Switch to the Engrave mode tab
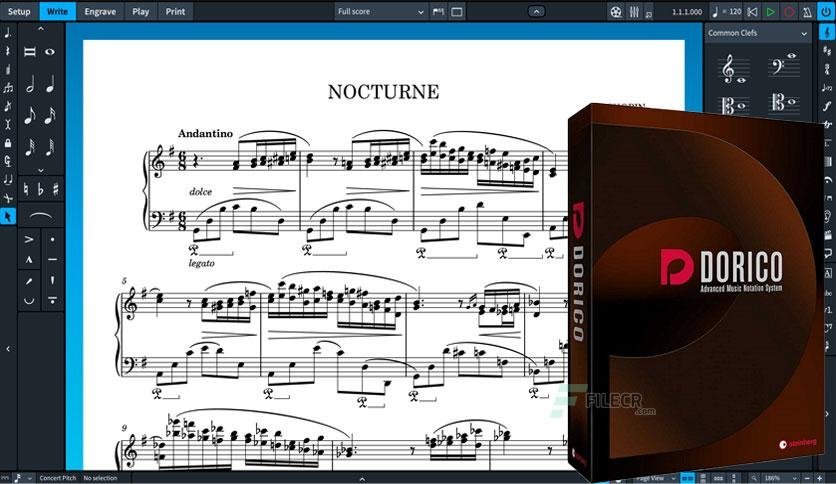This screenshot has width=836, height=484. click(98, 12)
